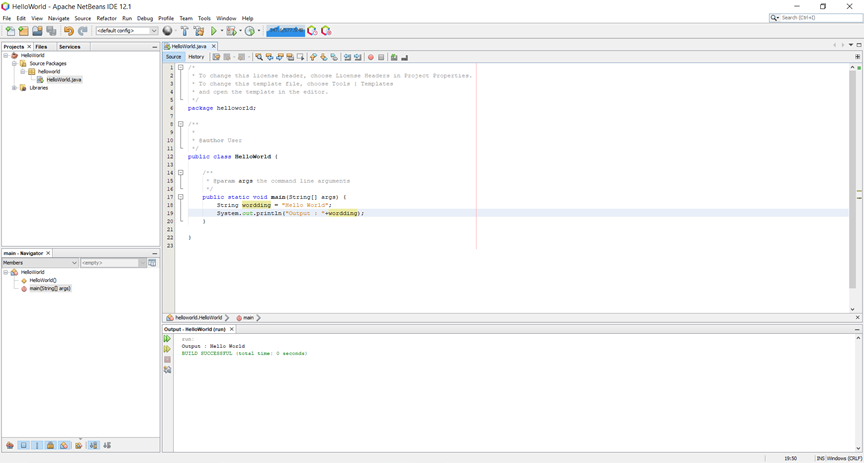Open the Tools menu
The width and height of the screenshot is (864, 463).
point(204,18)
